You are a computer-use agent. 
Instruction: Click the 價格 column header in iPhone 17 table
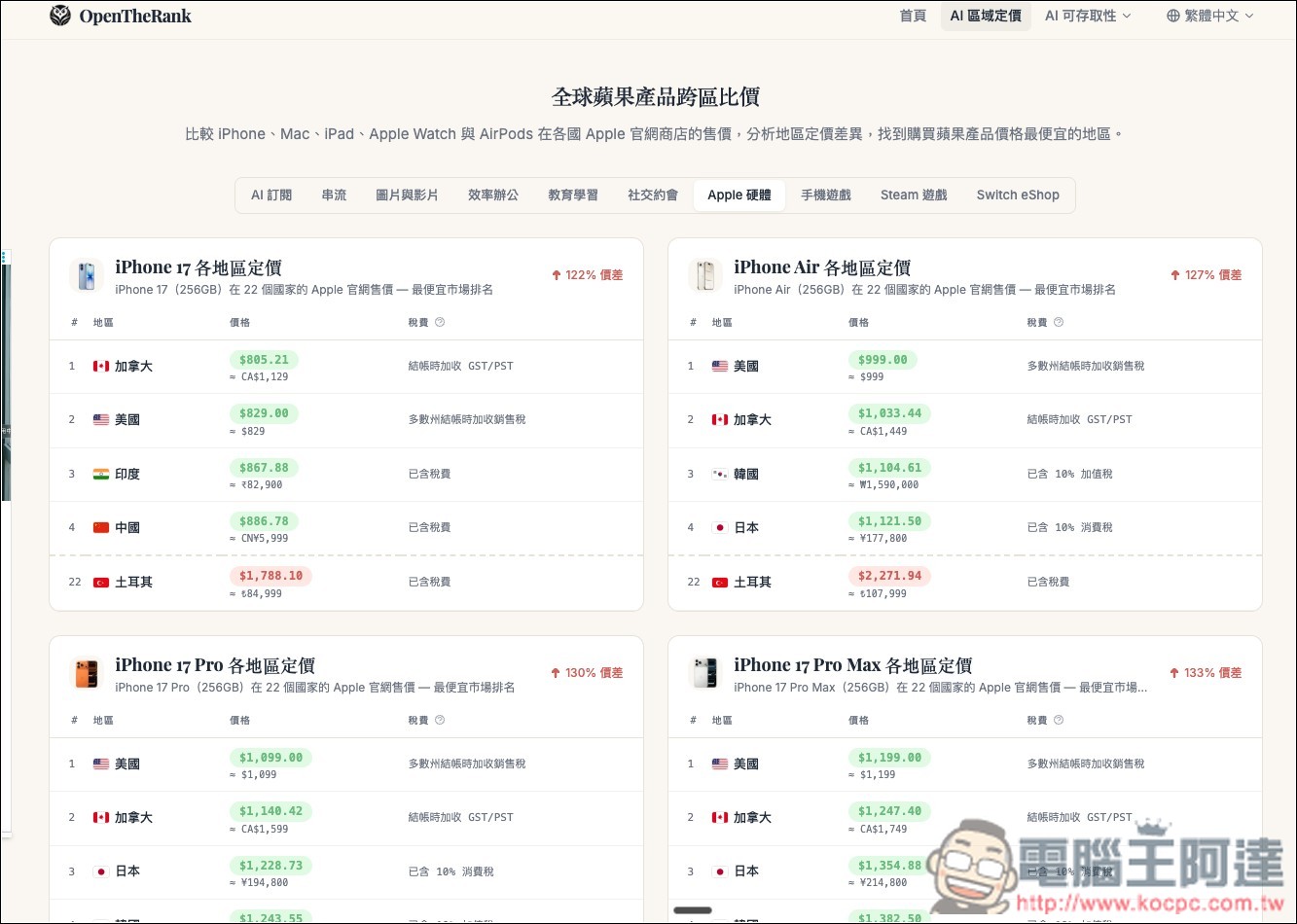click(x=239, y=322)
